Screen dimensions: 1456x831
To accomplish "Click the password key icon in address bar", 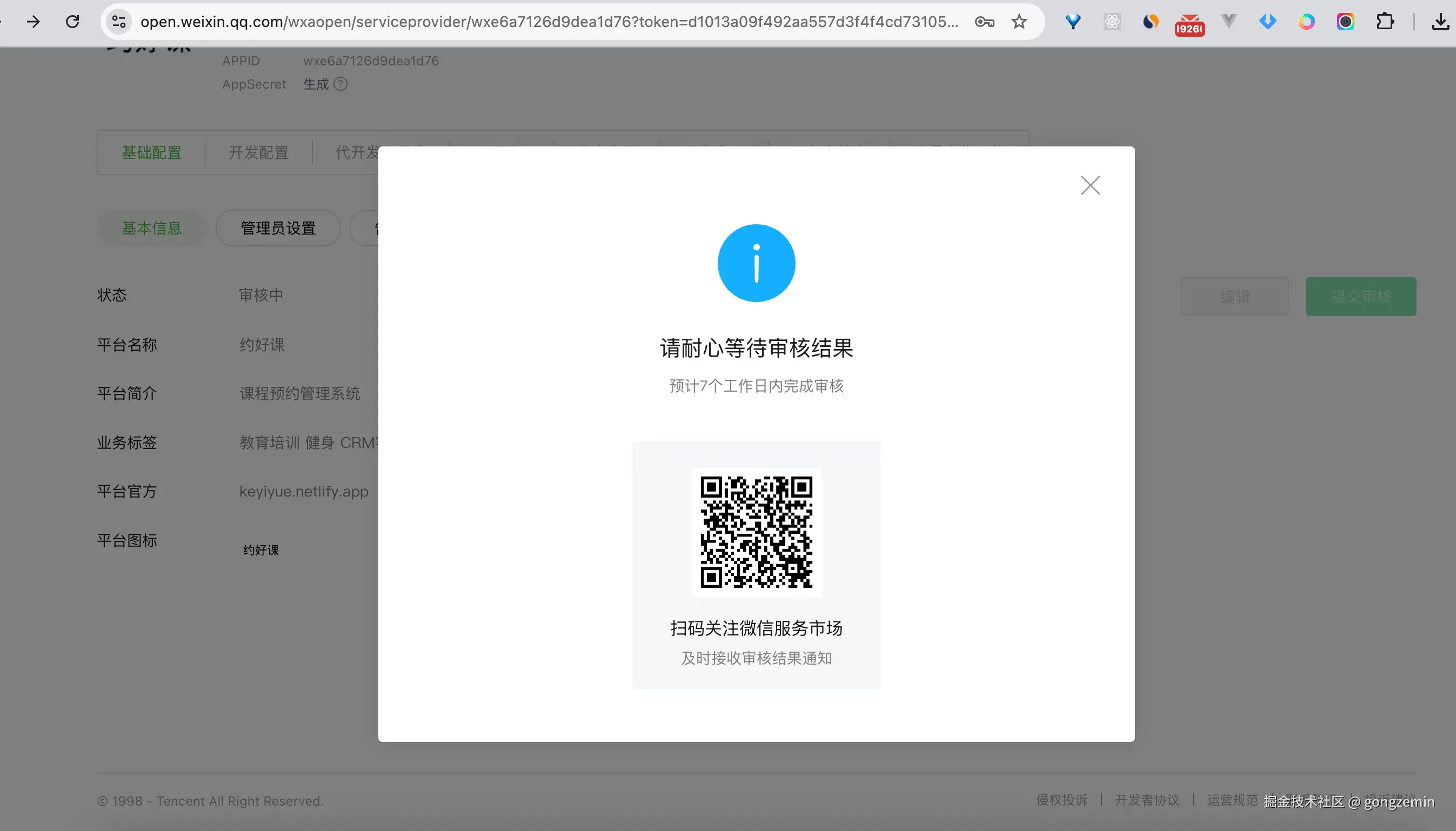I will (984, 22).
